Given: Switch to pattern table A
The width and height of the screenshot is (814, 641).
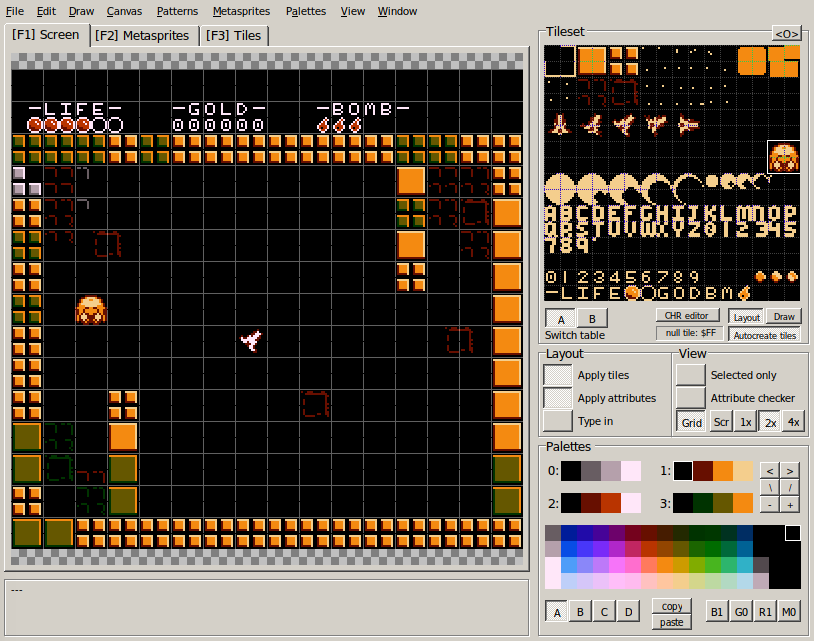Looking at the screenshot, I should tap(561, 319).
